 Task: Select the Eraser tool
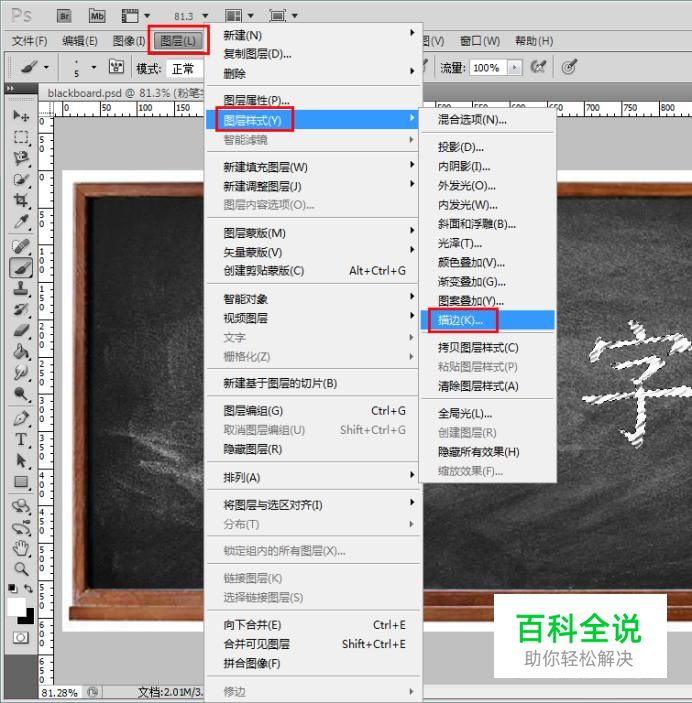pos(21,331)
